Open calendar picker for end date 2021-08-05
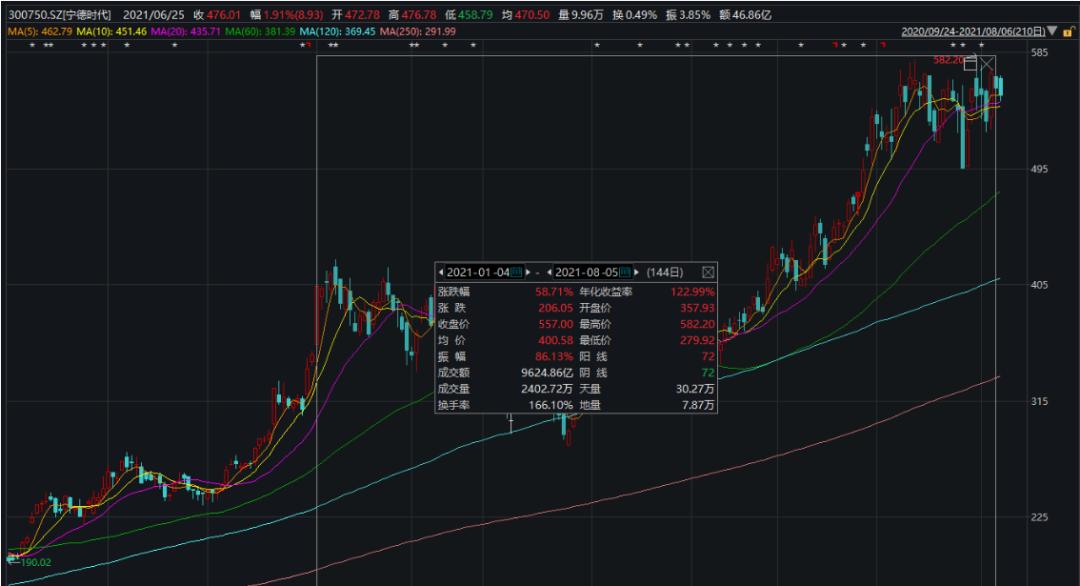Screen dimensions: 1080x586 625,272
